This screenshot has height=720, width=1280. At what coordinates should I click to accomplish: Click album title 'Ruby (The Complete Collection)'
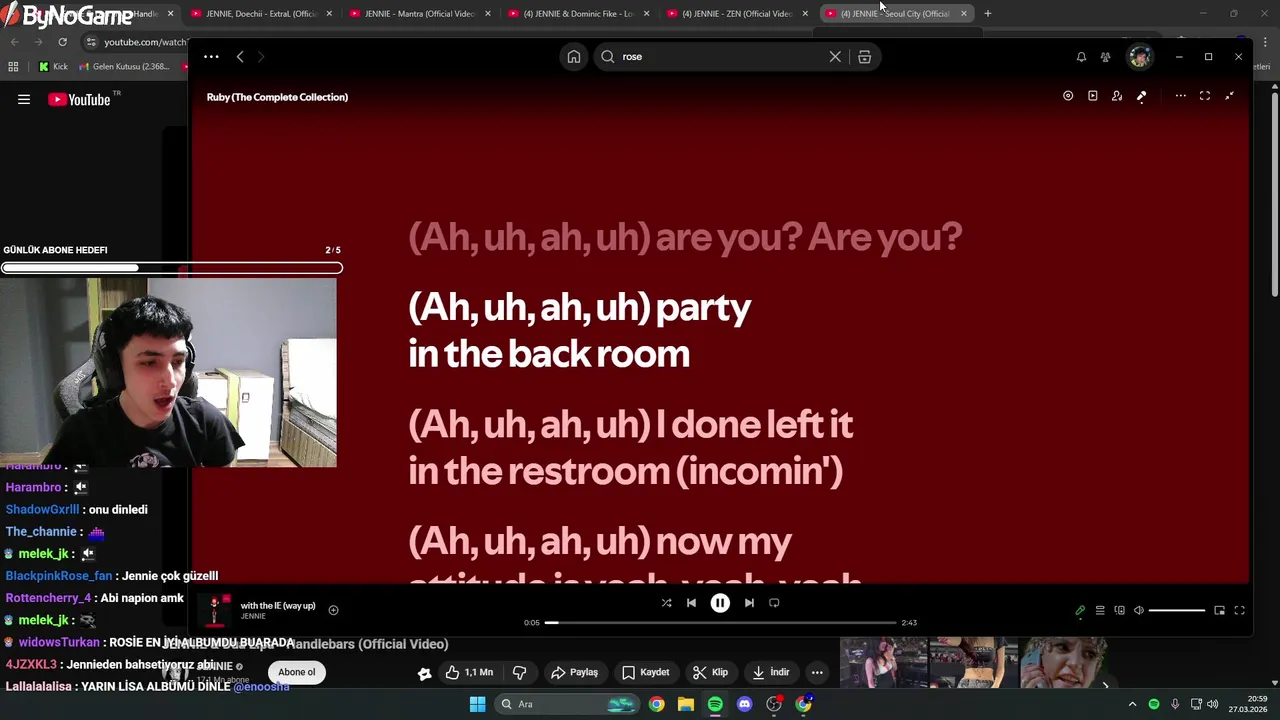(x=277, y=97)
